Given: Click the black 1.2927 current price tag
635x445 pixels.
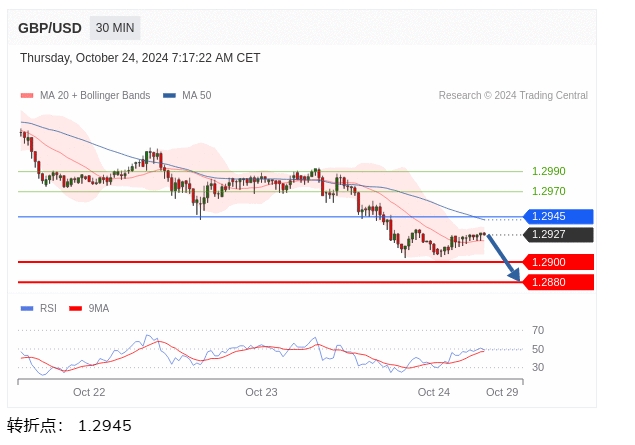Looking at the screenshot, I should tap(558, 235).
